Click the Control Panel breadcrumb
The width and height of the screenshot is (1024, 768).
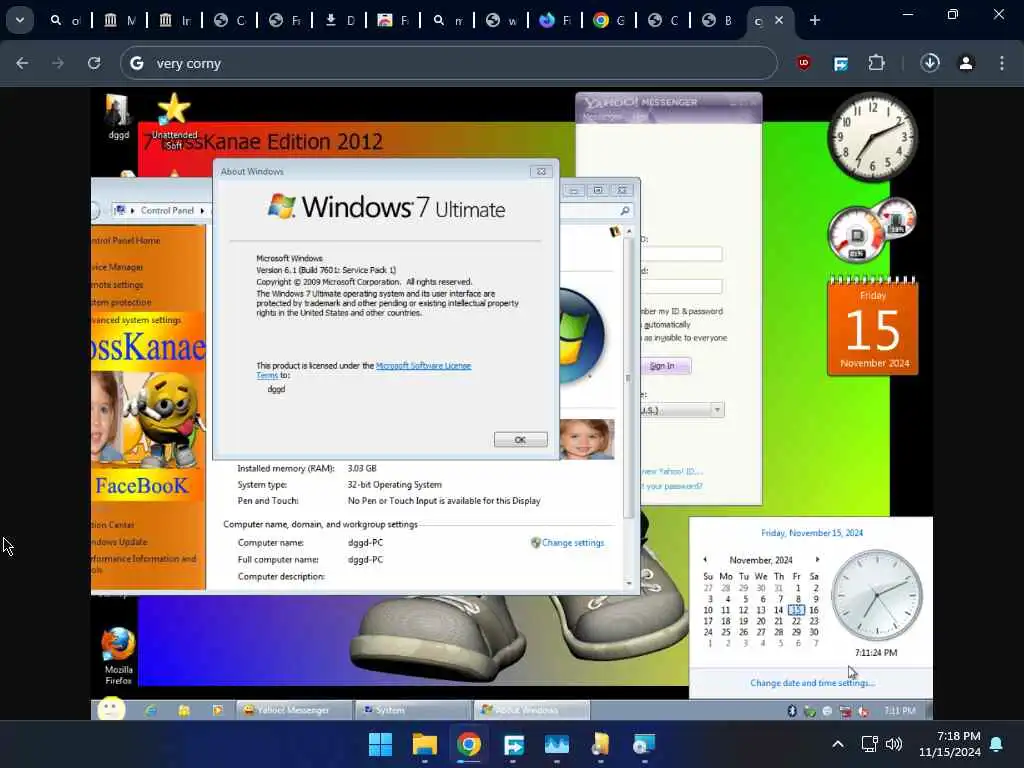click(167, 210)
